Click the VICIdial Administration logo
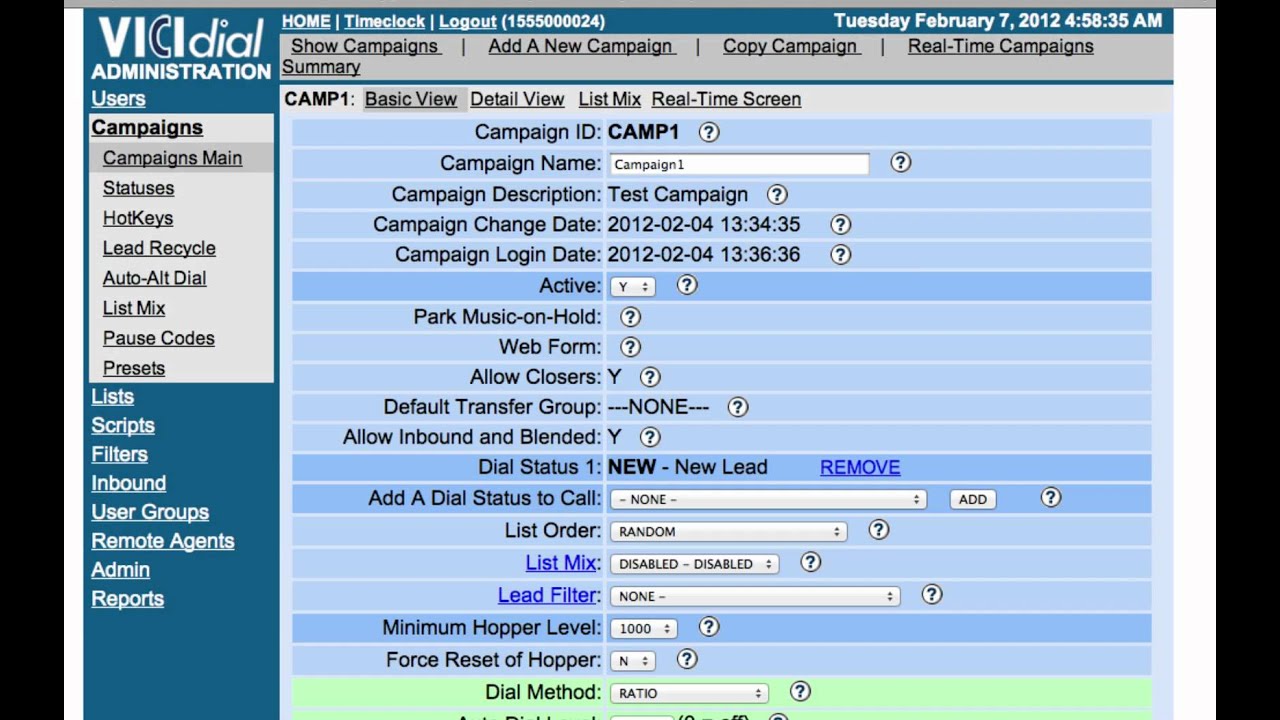This screenshot has width=1280, height=720. click(181, 48)
